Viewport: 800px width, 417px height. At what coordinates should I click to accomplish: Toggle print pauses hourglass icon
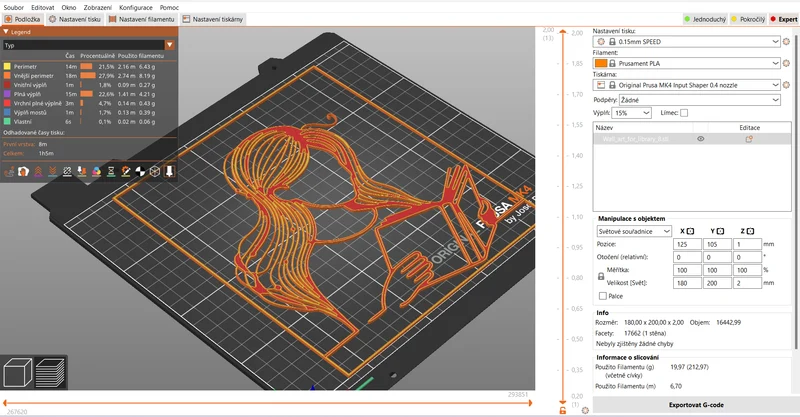coord(111,171)
